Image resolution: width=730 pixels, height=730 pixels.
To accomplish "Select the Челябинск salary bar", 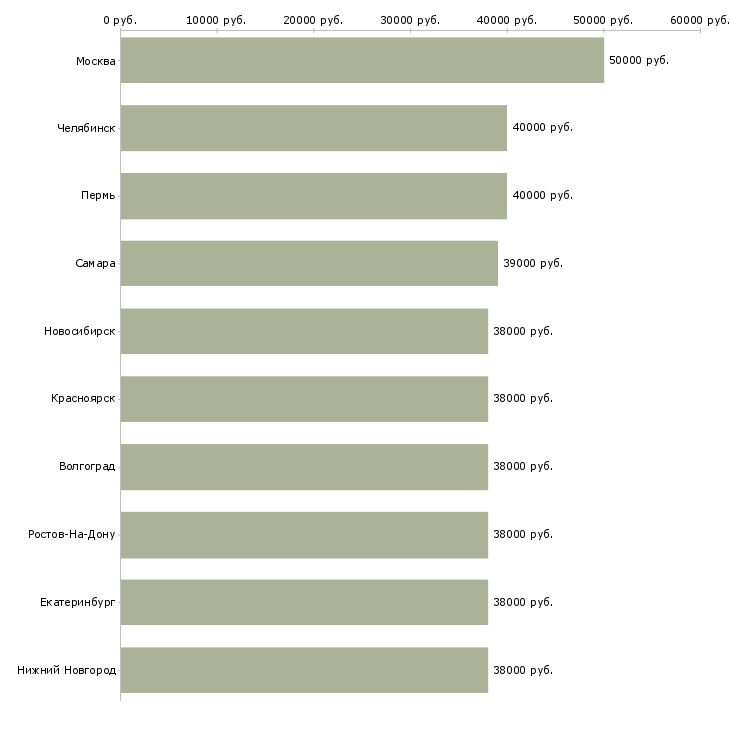I will pos(313,128).
